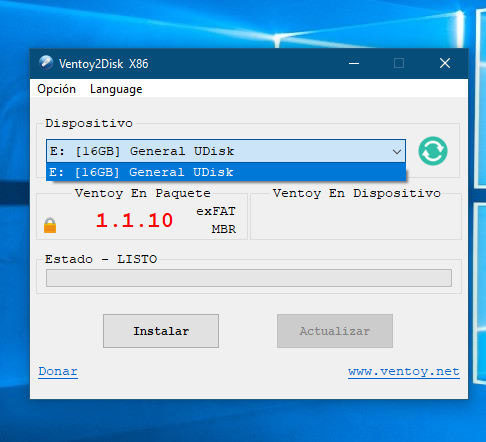Click the MBR partition style label
Image resolution: width=486 pixels, height=442 pixels.
[224, 229]
